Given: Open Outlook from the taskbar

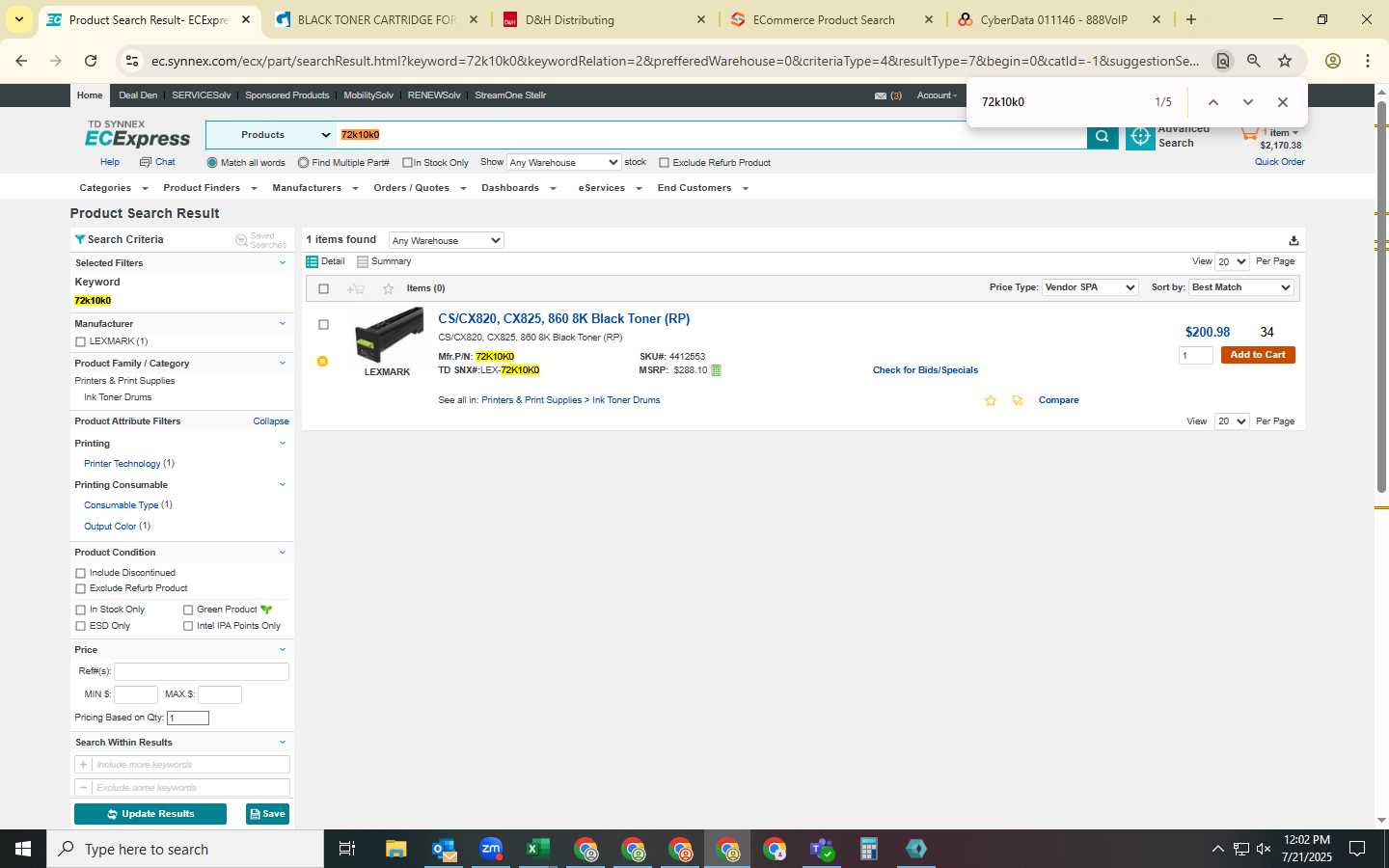Looking at the screenshot, I should 444,849.
